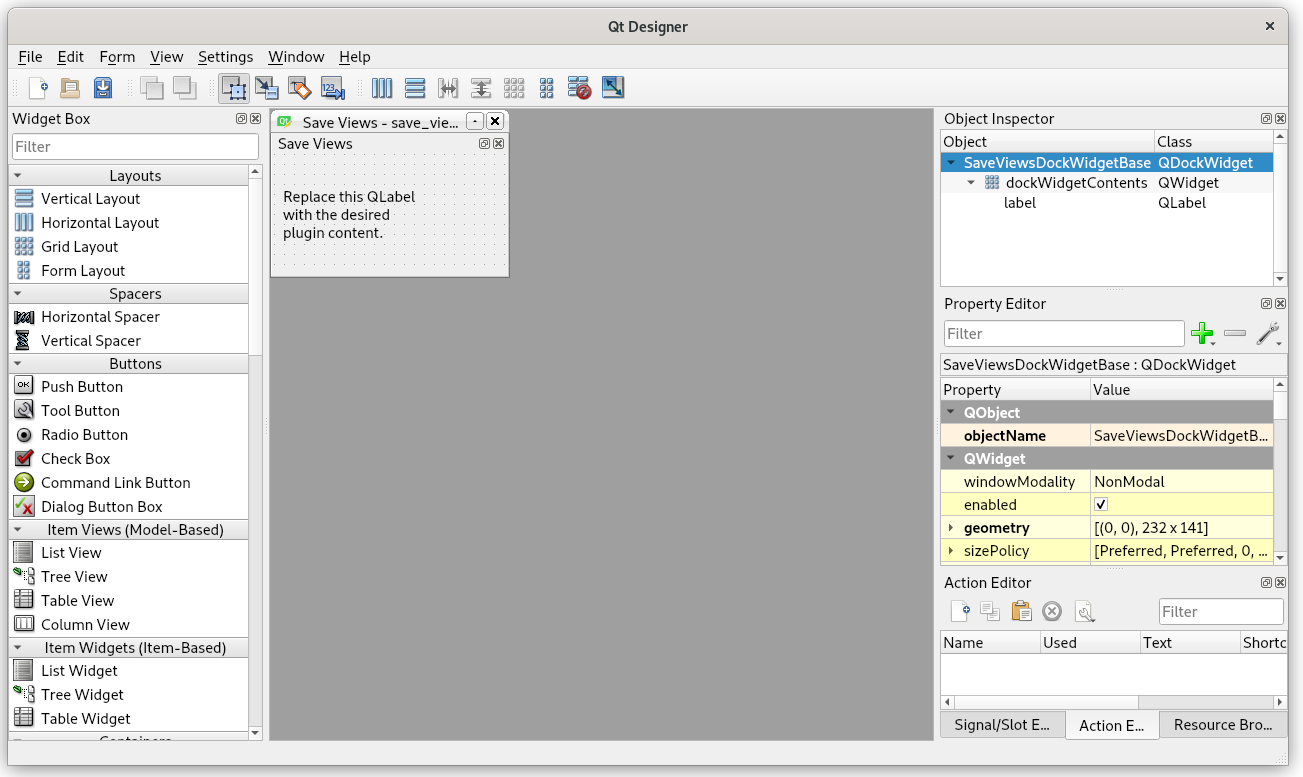Open the Help menu
This screenshot has width=1303, height=777.
(x=355, y=57)
